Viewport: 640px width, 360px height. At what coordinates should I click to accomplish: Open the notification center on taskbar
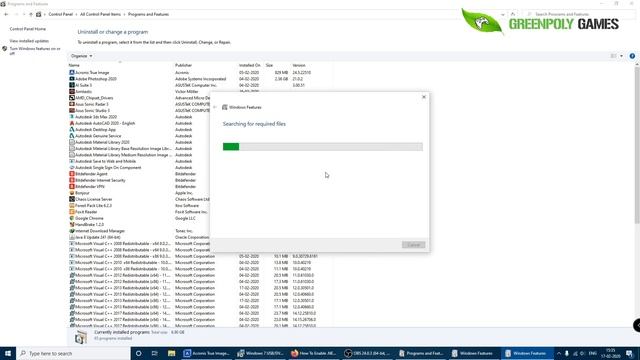point(629,353)
